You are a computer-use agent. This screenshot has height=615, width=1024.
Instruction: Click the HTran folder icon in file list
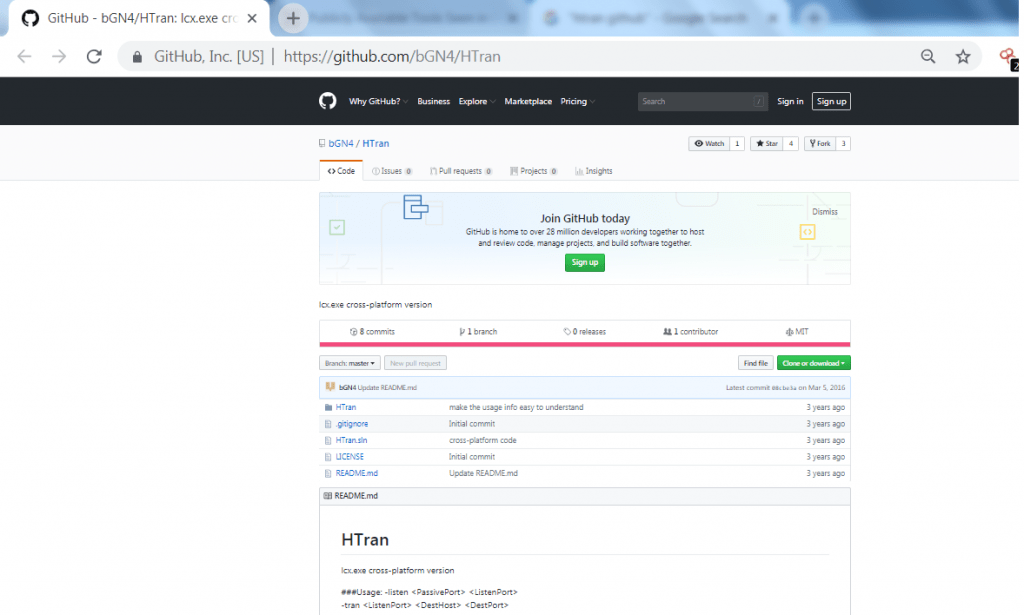328,407
